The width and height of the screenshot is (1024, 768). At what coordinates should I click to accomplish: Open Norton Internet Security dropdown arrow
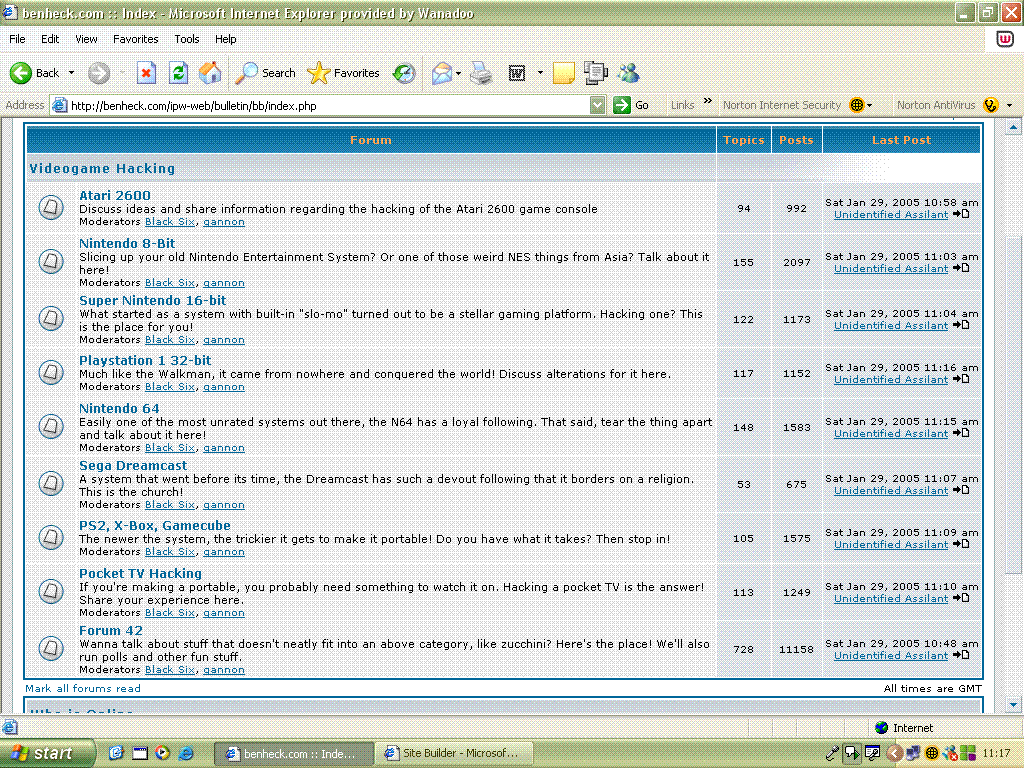click(x=870, y=105)
